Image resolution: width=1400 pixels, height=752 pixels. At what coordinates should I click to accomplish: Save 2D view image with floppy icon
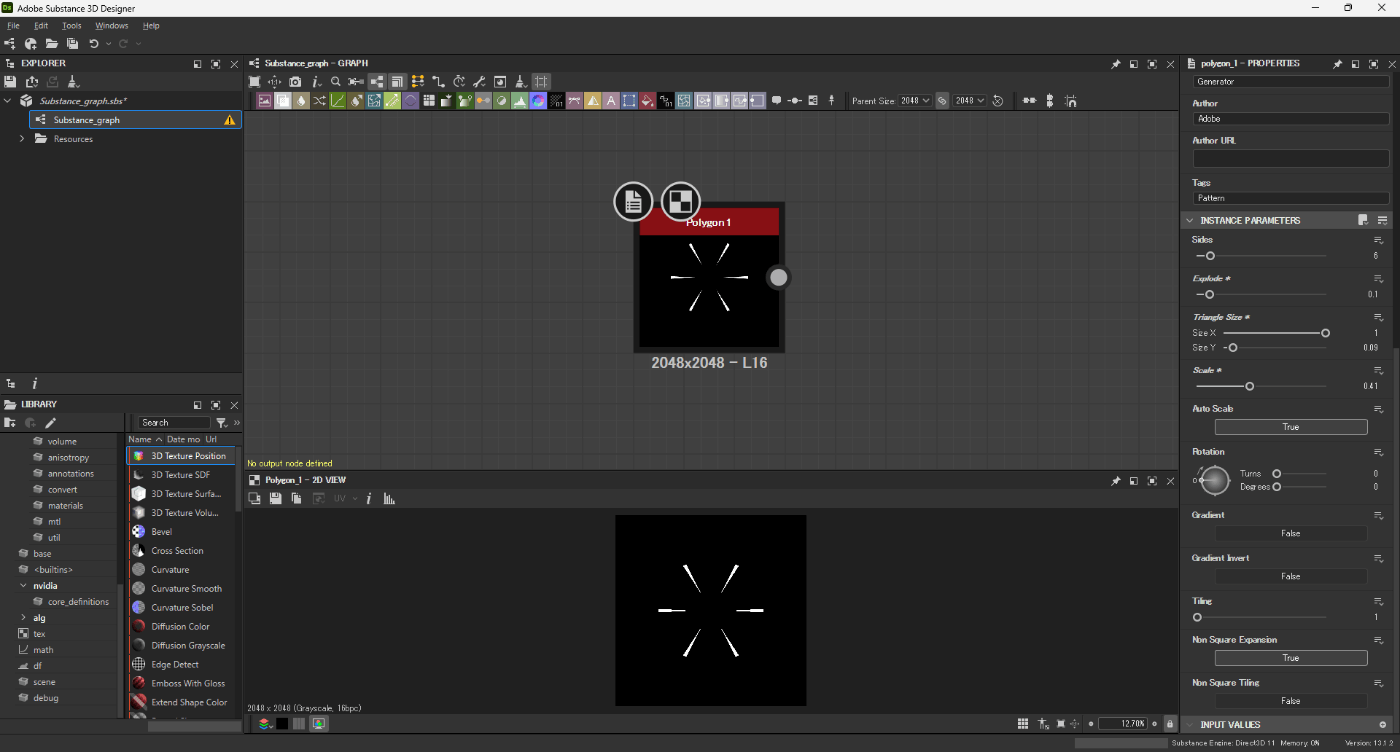pos(275,498)
